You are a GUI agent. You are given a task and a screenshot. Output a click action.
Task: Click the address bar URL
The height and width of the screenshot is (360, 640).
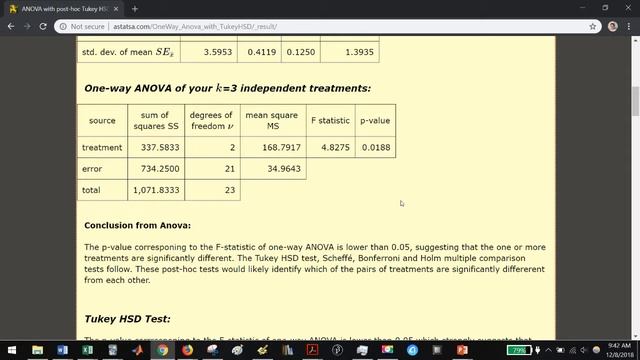point(195,27)
